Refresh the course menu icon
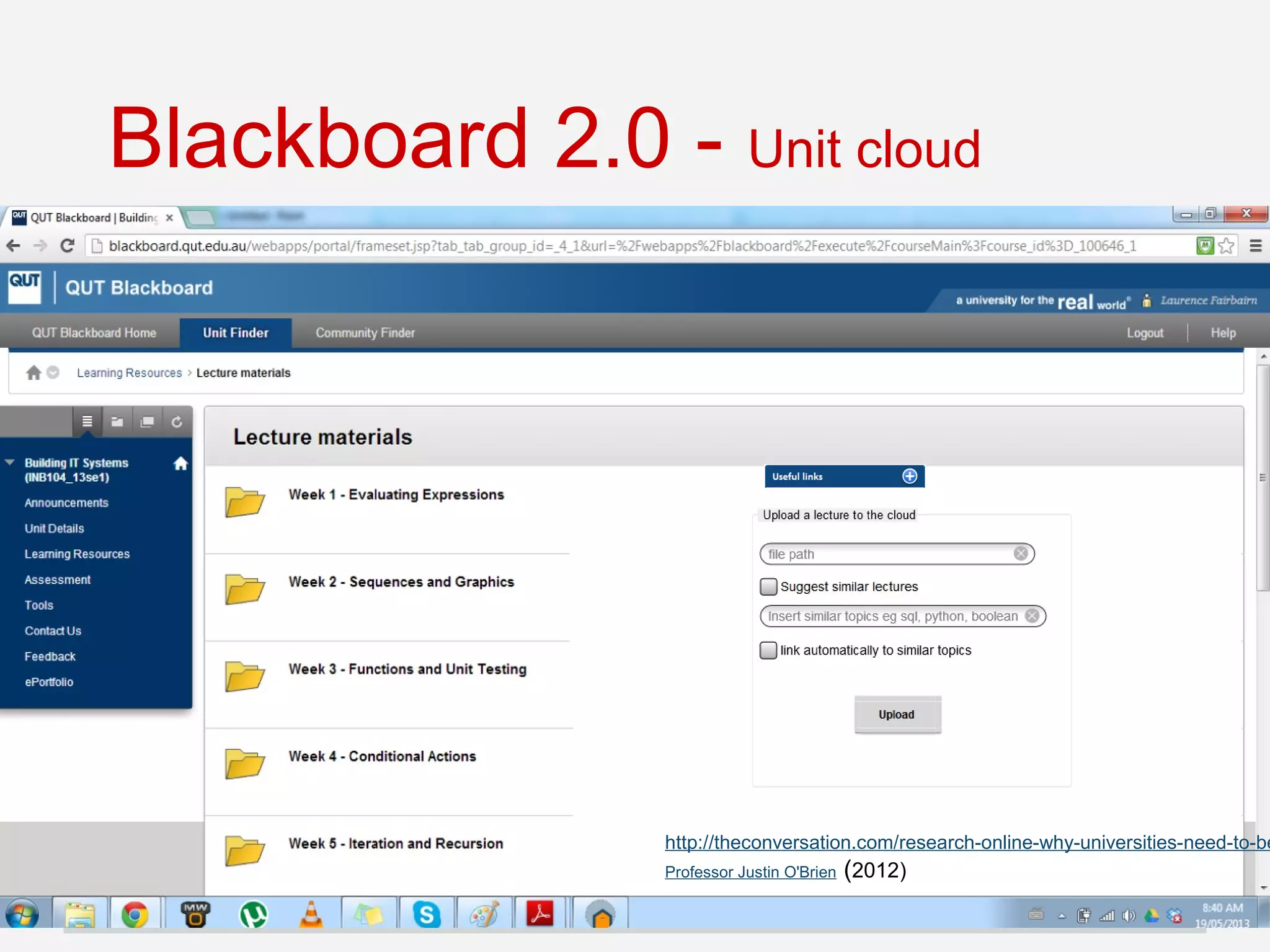Image resolution: width=1270 pixels, height=952 pixels. coord(177,421)
